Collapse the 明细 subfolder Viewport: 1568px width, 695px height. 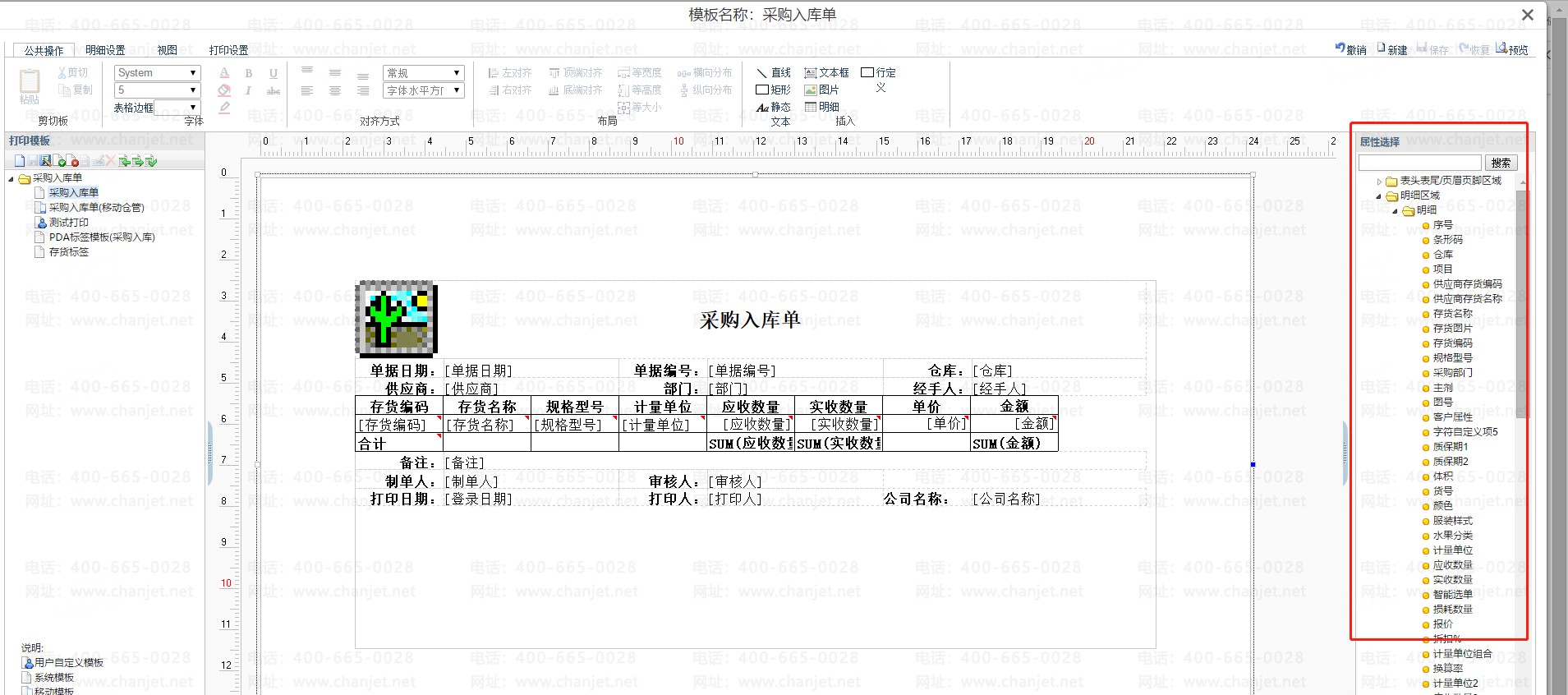(x=1396, y=210)
